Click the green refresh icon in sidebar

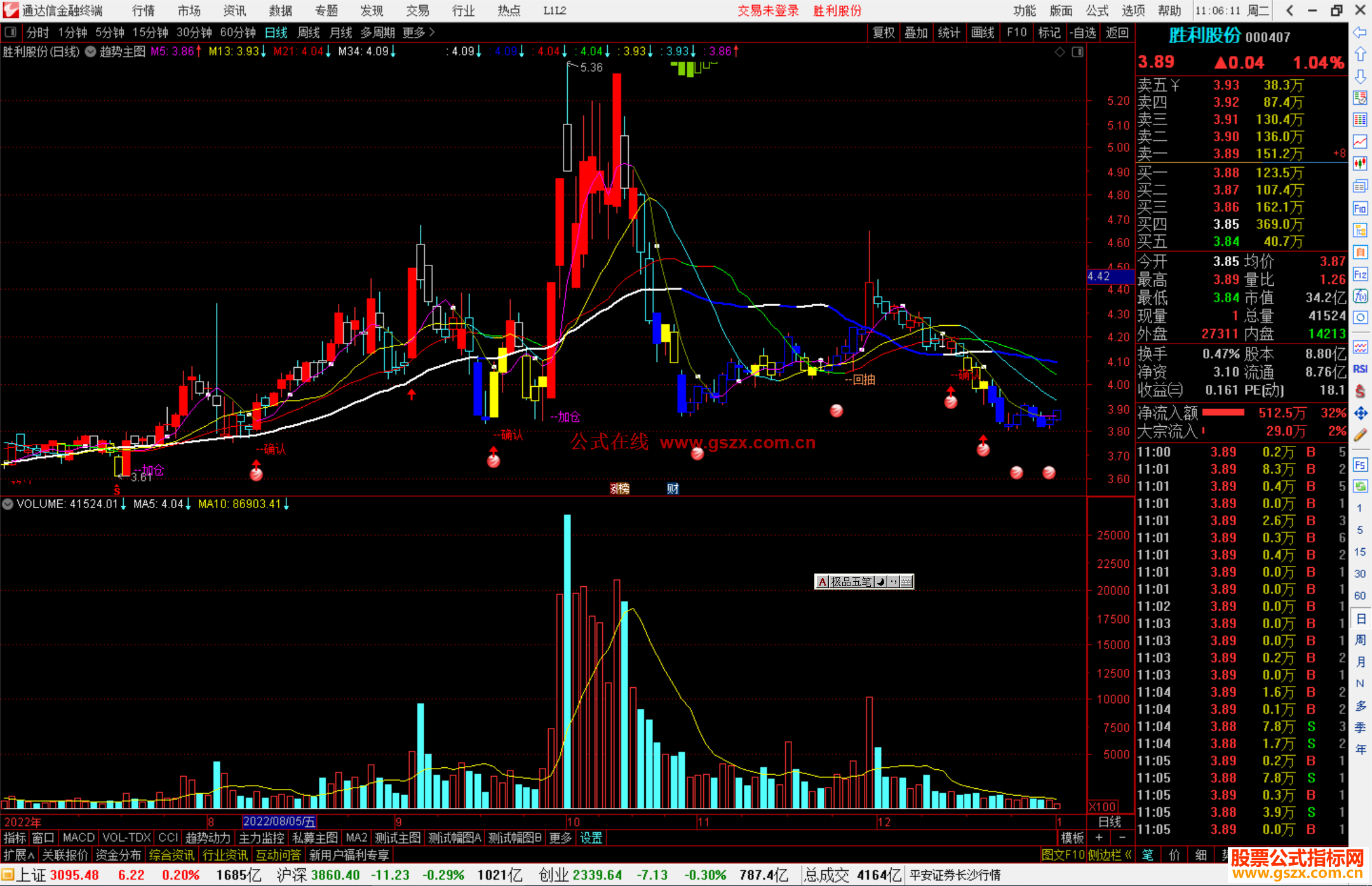[1360, 486]
